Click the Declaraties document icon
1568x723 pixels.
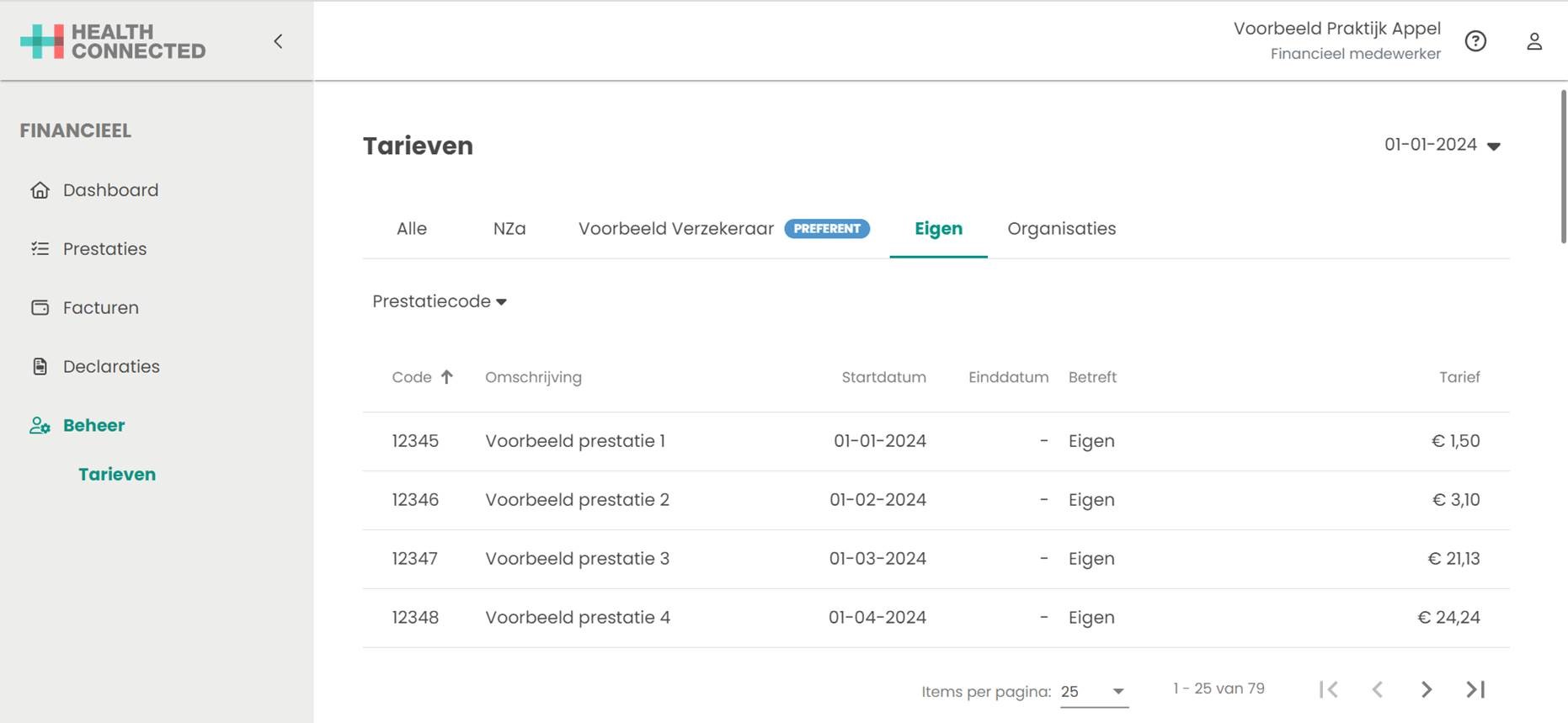(40, 367)
